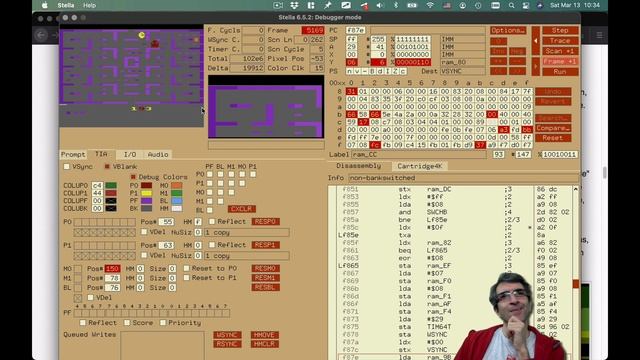Click the Step button
The image size is (640, 360).
click(x=560, y=30)
